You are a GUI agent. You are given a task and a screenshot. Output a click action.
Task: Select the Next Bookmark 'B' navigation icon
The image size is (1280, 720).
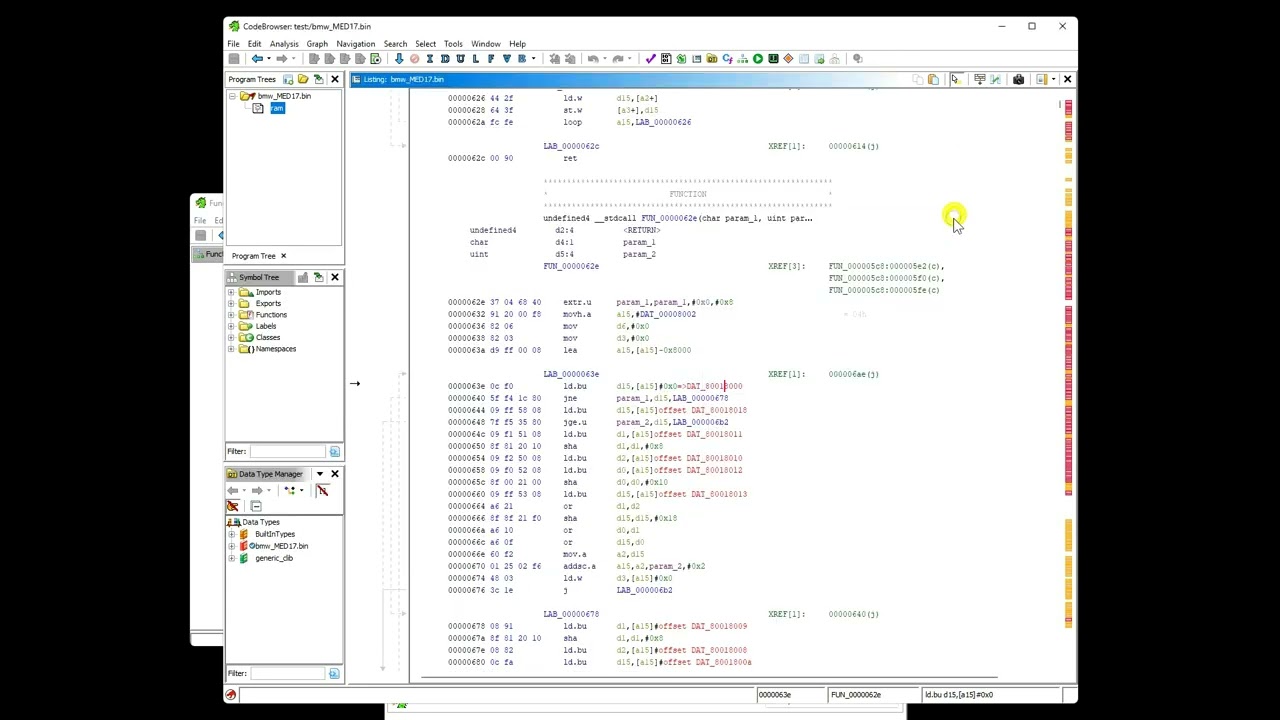coord(522,59)
